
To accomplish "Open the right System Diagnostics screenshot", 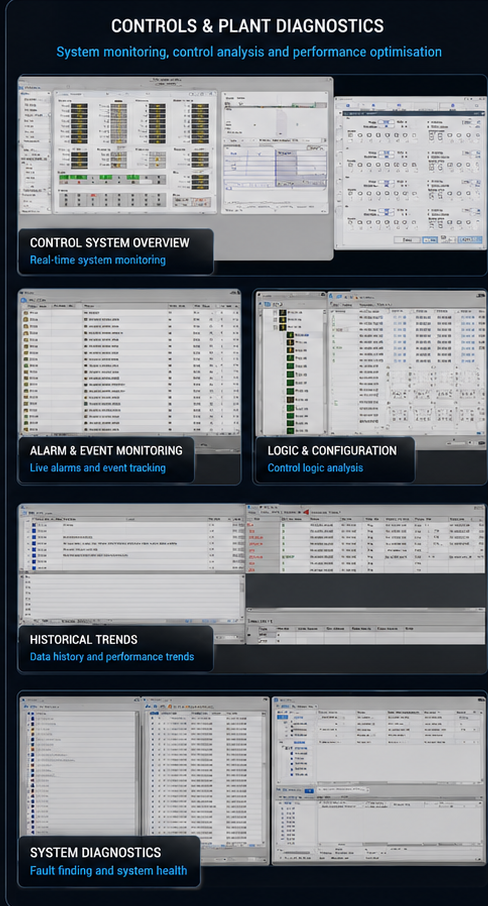I will [x=379, y=780].
